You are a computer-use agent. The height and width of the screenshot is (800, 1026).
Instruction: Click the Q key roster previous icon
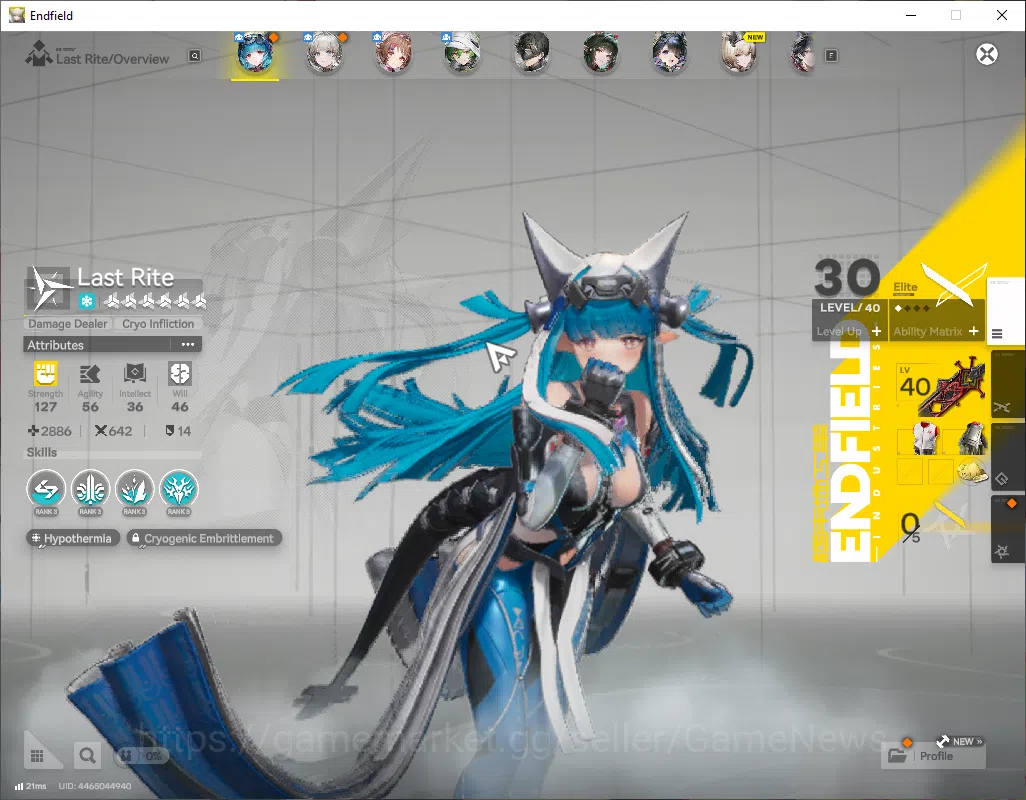tap(194, 56)
